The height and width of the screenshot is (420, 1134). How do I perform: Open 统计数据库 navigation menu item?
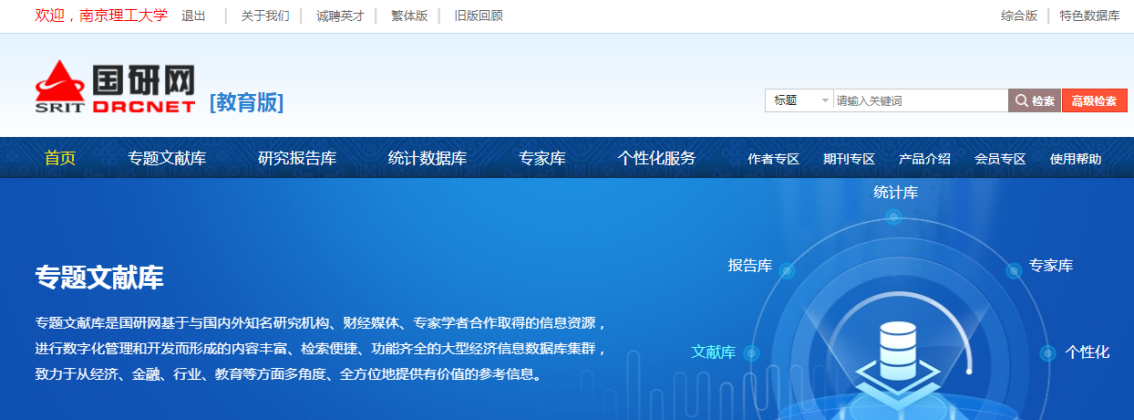427,158
